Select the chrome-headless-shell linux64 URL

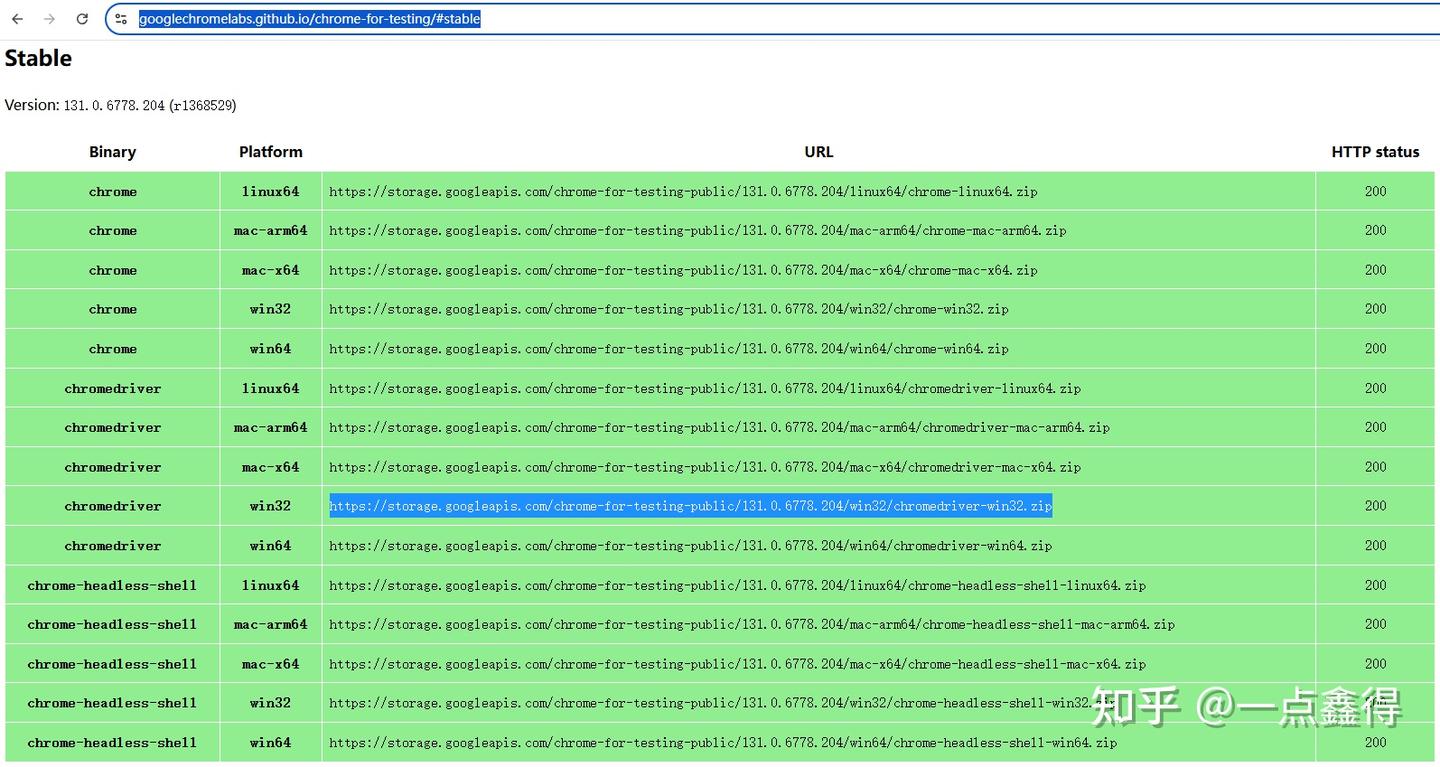pyautogui.click(x=737, y=585)
